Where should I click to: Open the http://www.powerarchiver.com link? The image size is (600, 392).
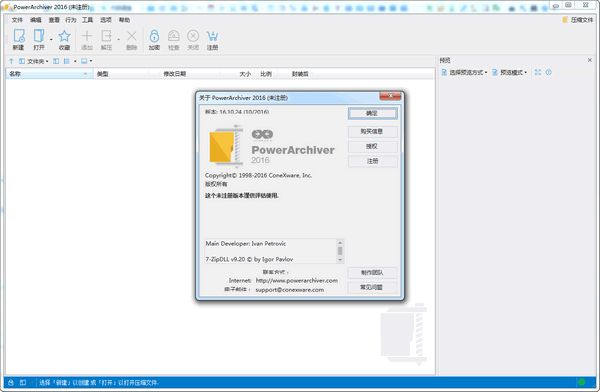(297, 281)
